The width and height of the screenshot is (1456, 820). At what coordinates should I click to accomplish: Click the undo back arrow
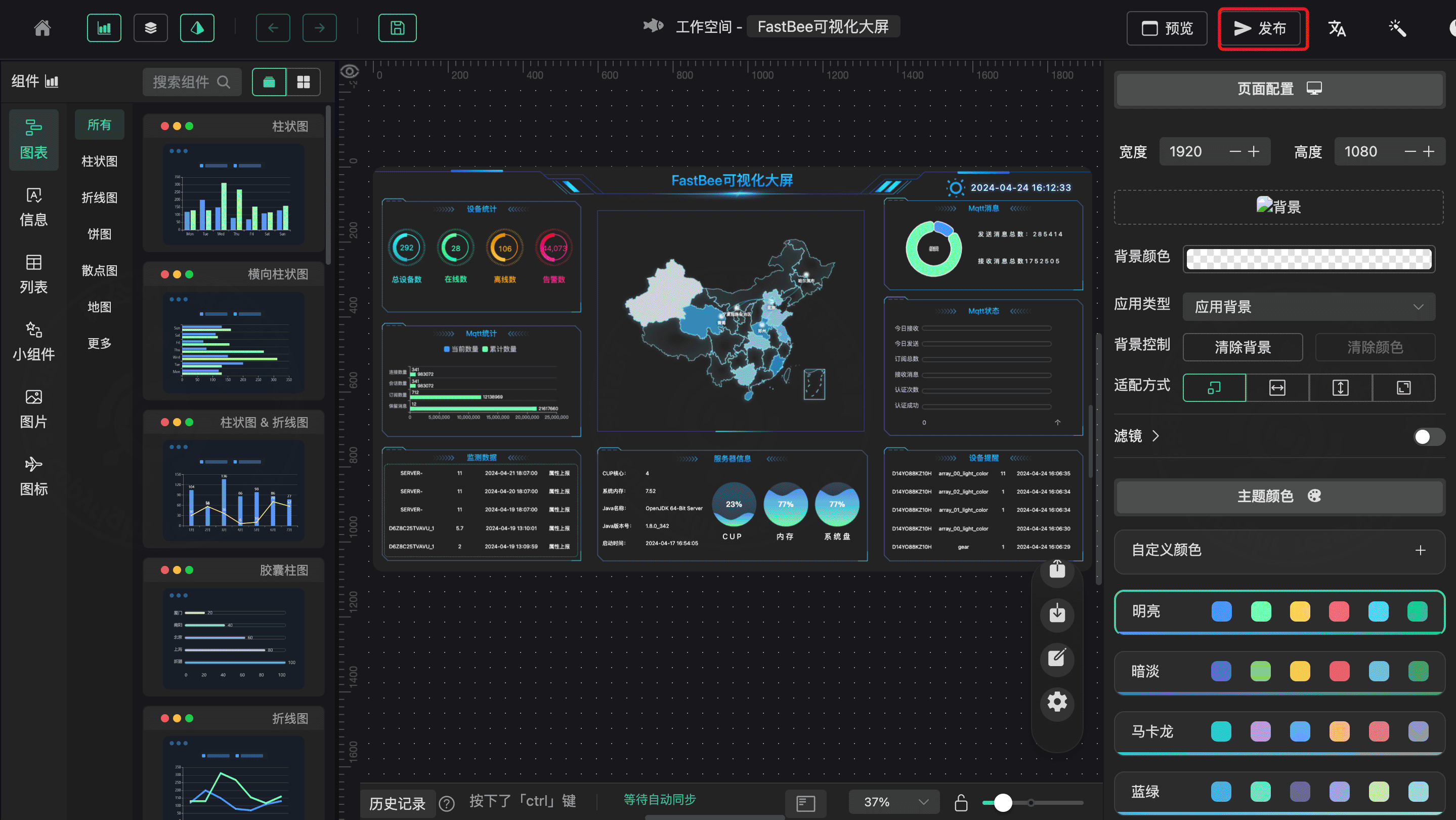(x=273, y=28)
